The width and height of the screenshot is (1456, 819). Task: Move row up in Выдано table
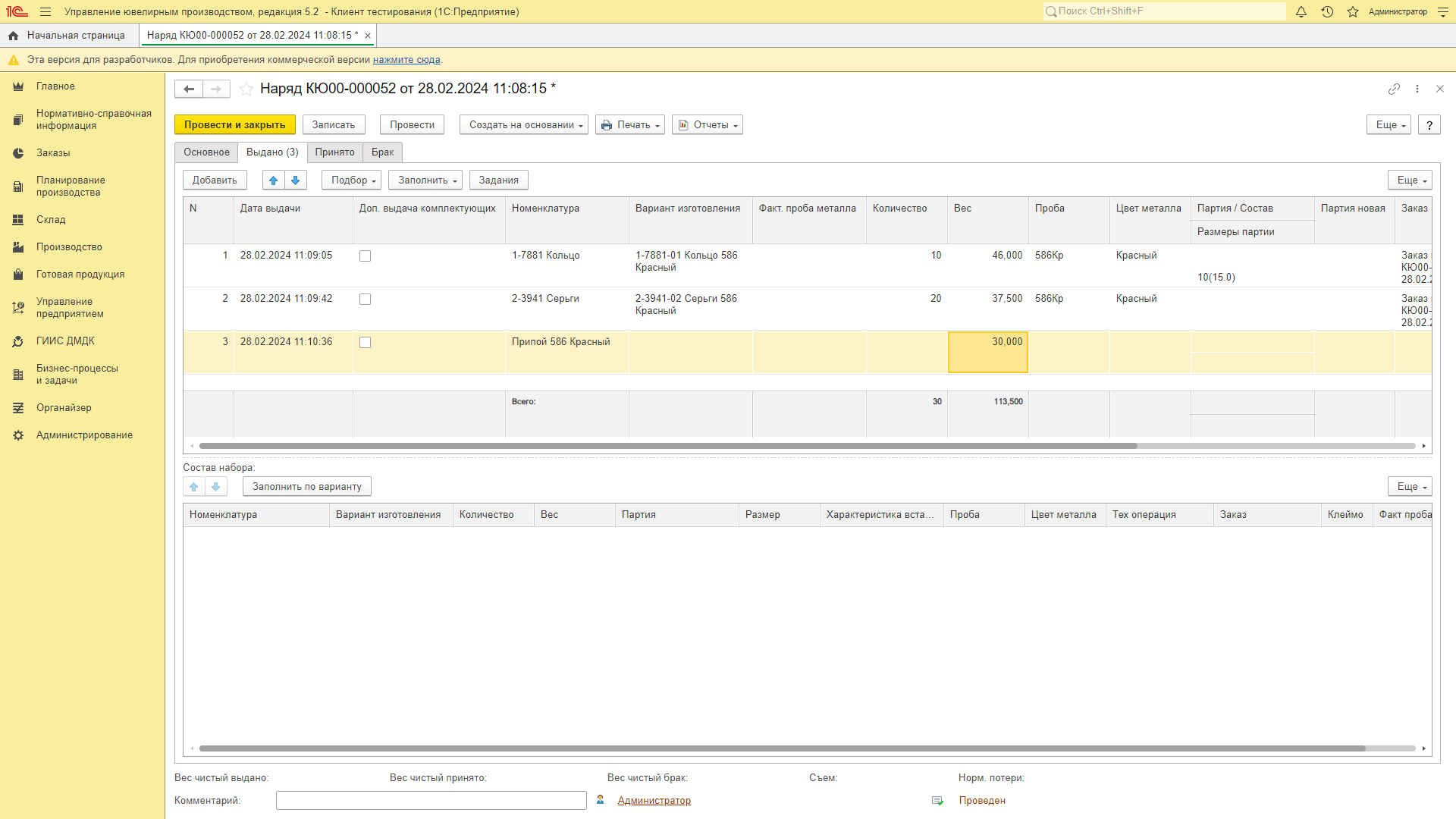pyautogui.click(x=274, y=180)
